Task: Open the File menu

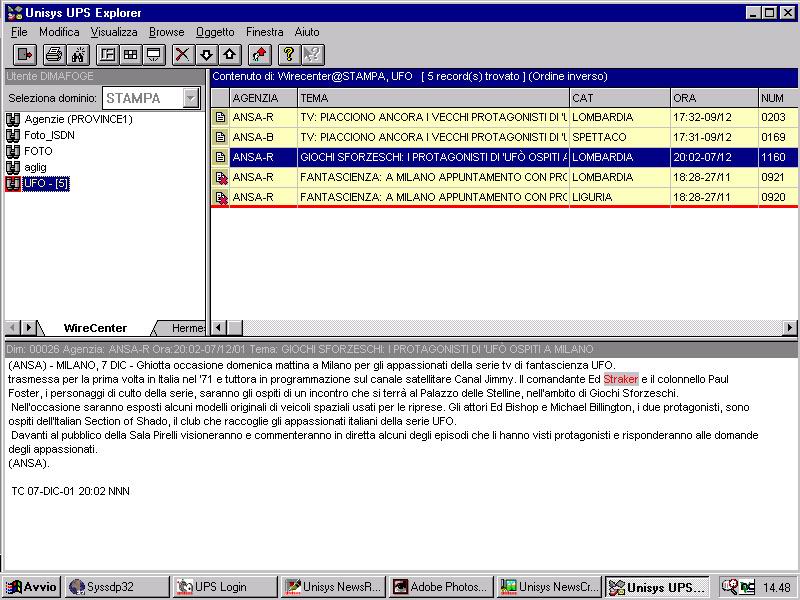Action: [x=19, y=32]
